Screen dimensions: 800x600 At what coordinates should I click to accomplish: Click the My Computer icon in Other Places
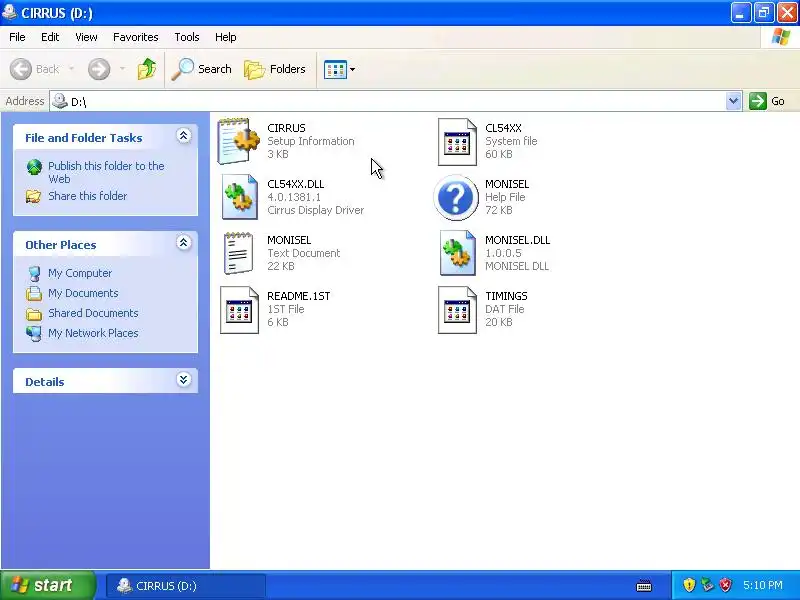tap(34, 273)
